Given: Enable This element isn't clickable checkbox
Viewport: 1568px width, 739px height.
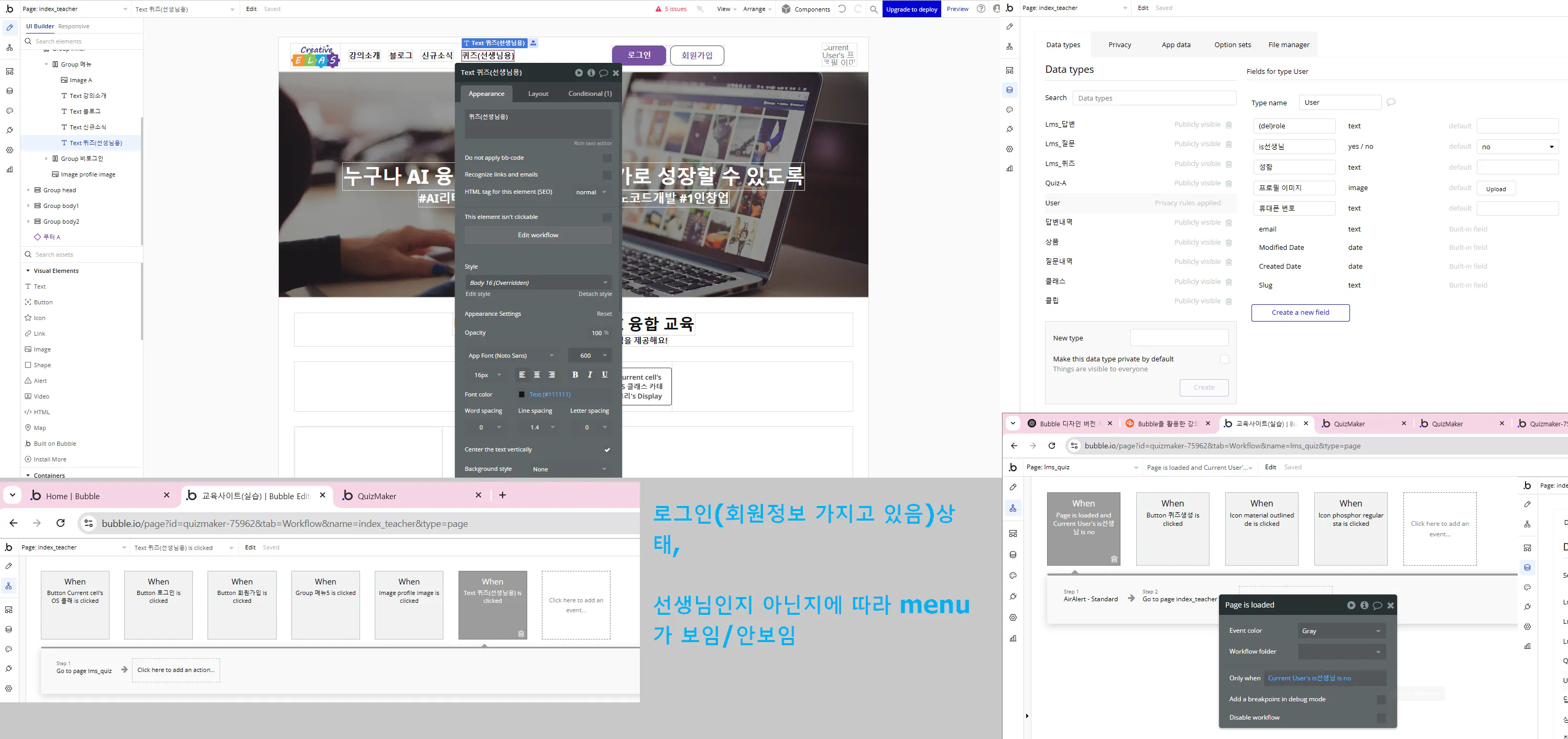Looking at the screenshot, I should 607,217.
